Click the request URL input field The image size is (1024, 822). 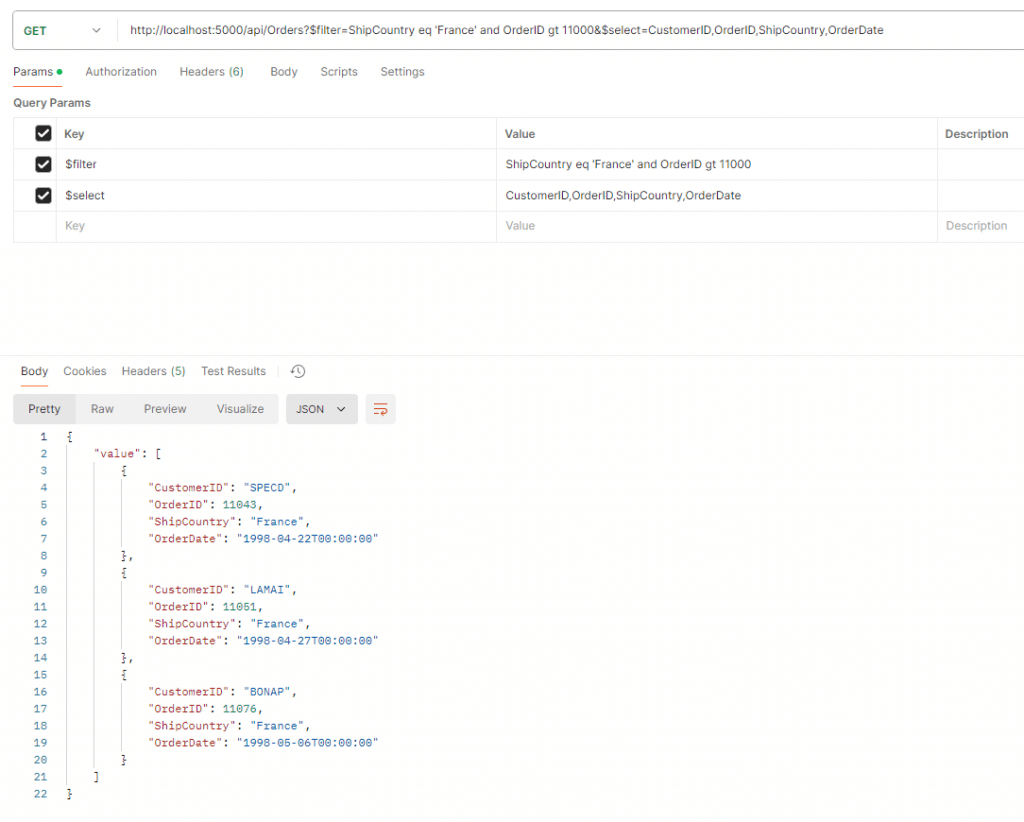pyautogui.click(x=560, y=31)
